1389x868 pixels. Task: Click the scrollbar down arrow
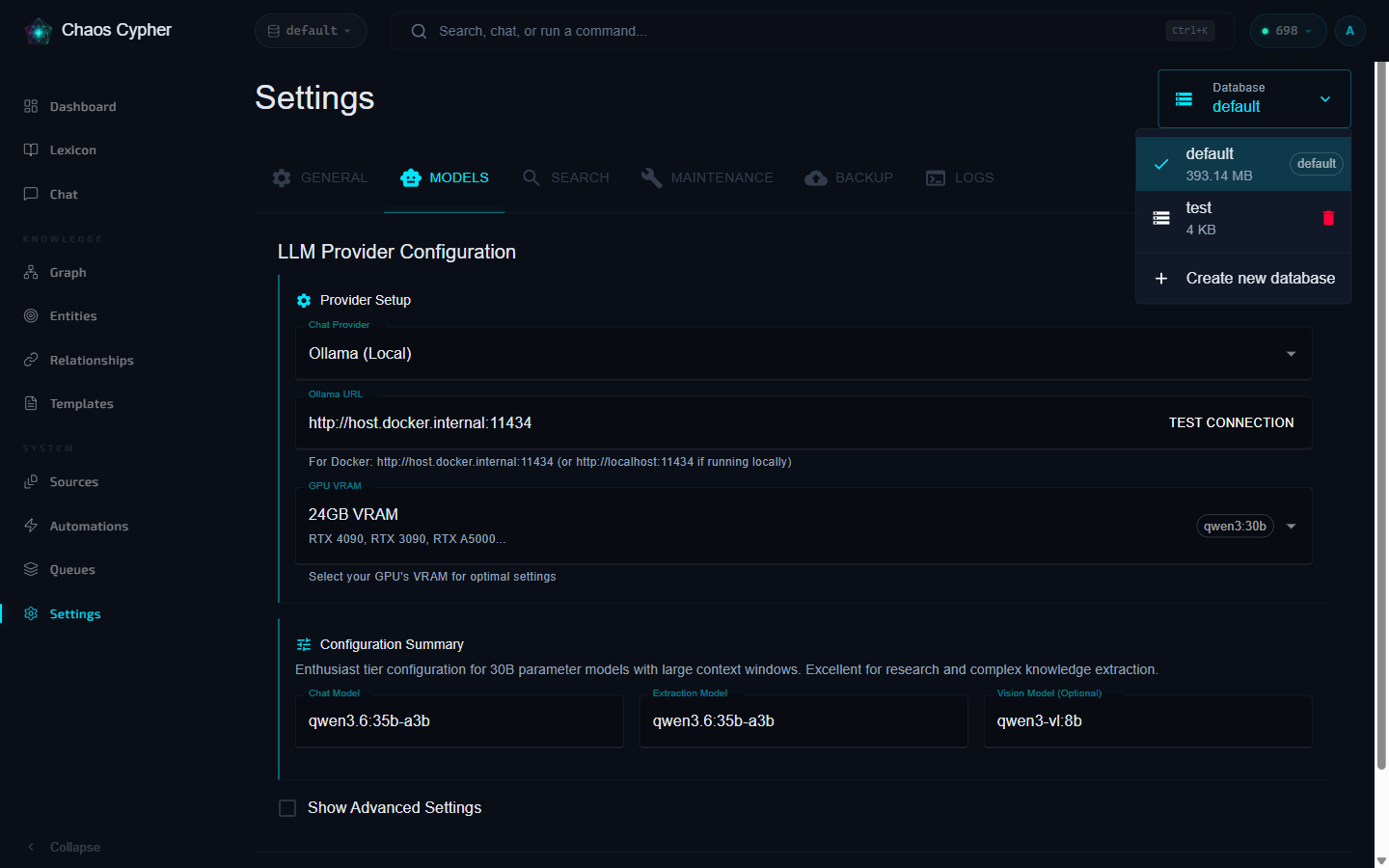(1381, 860)
